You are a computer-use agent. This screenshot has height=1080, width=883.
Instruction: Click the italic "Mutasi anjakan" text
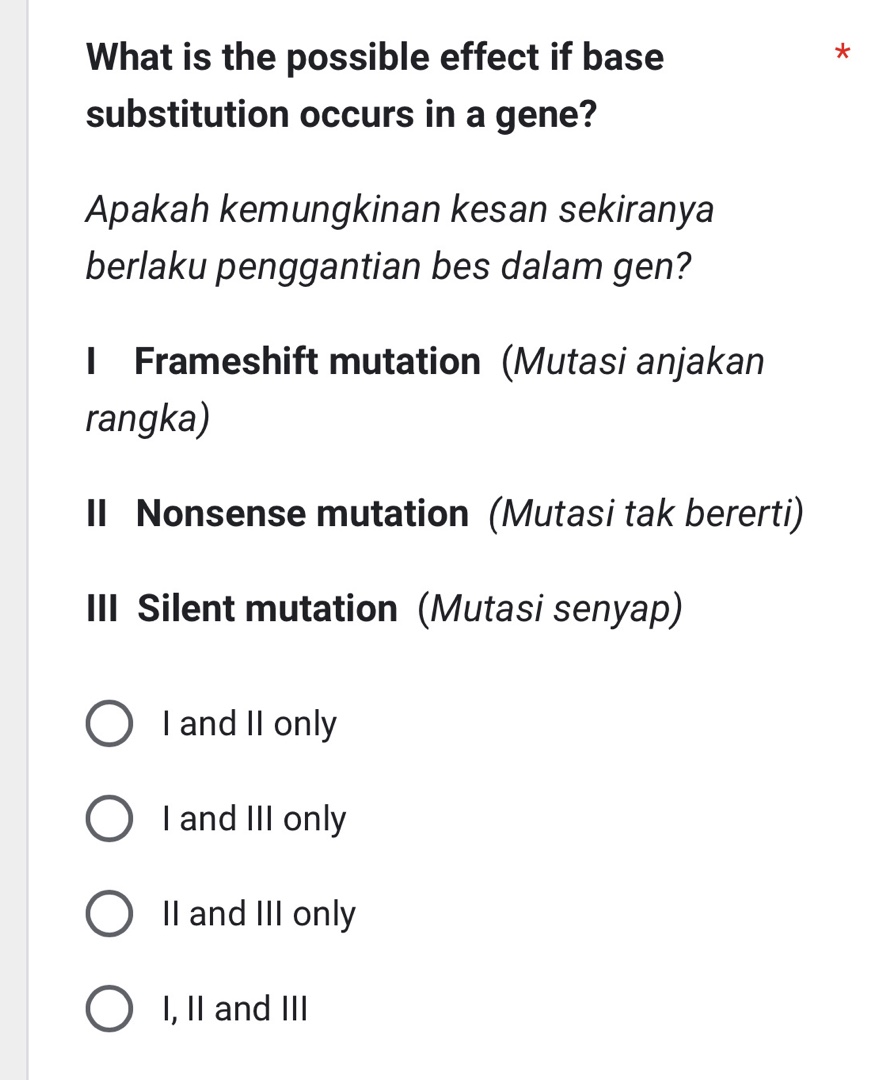638,362
